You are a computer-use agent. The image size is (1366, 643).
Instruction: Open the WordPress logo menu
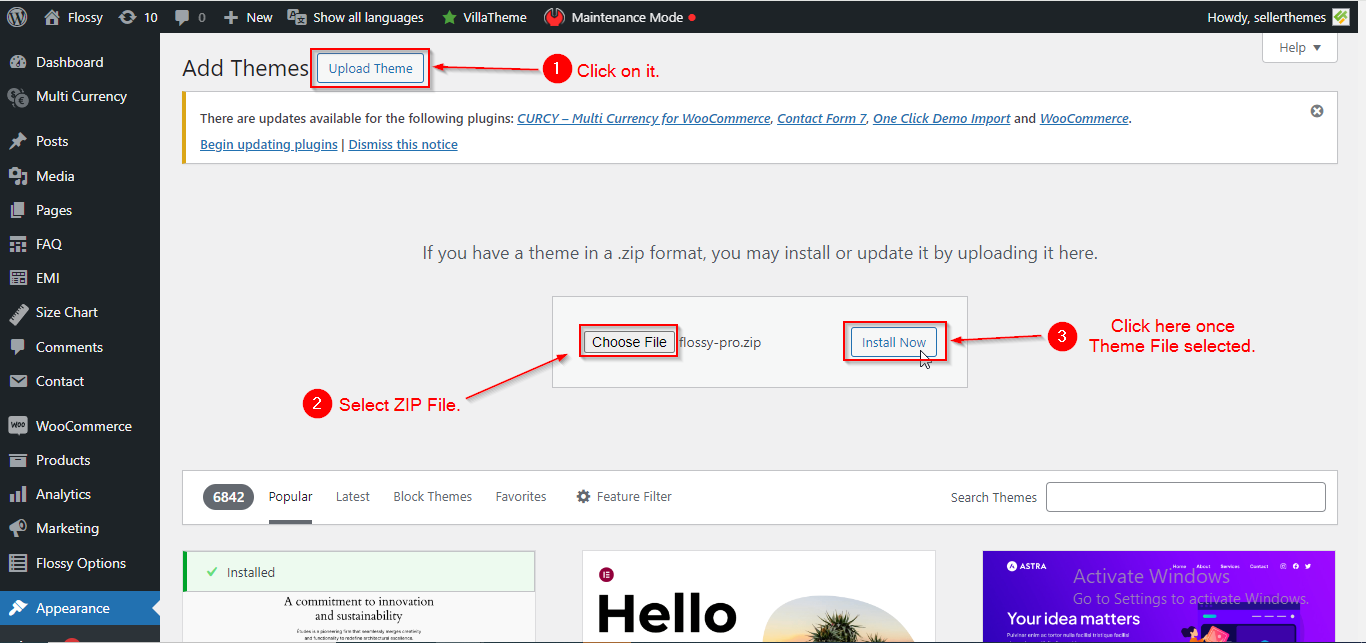pyautogui.click(x=17, y=17)
